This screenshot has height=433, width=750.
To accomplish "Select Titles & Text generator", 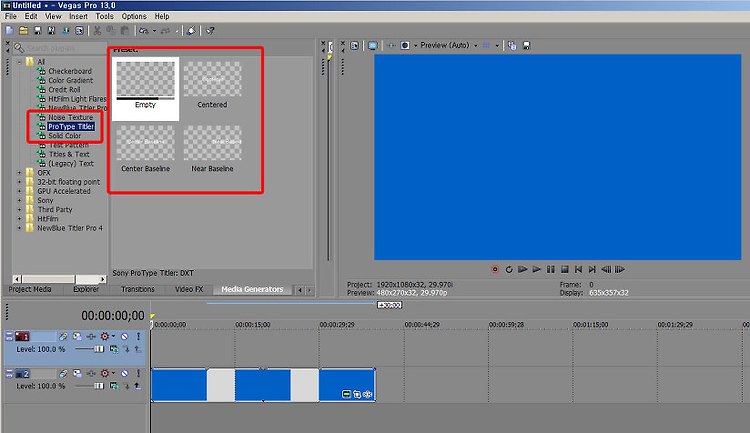I will 69,155.
